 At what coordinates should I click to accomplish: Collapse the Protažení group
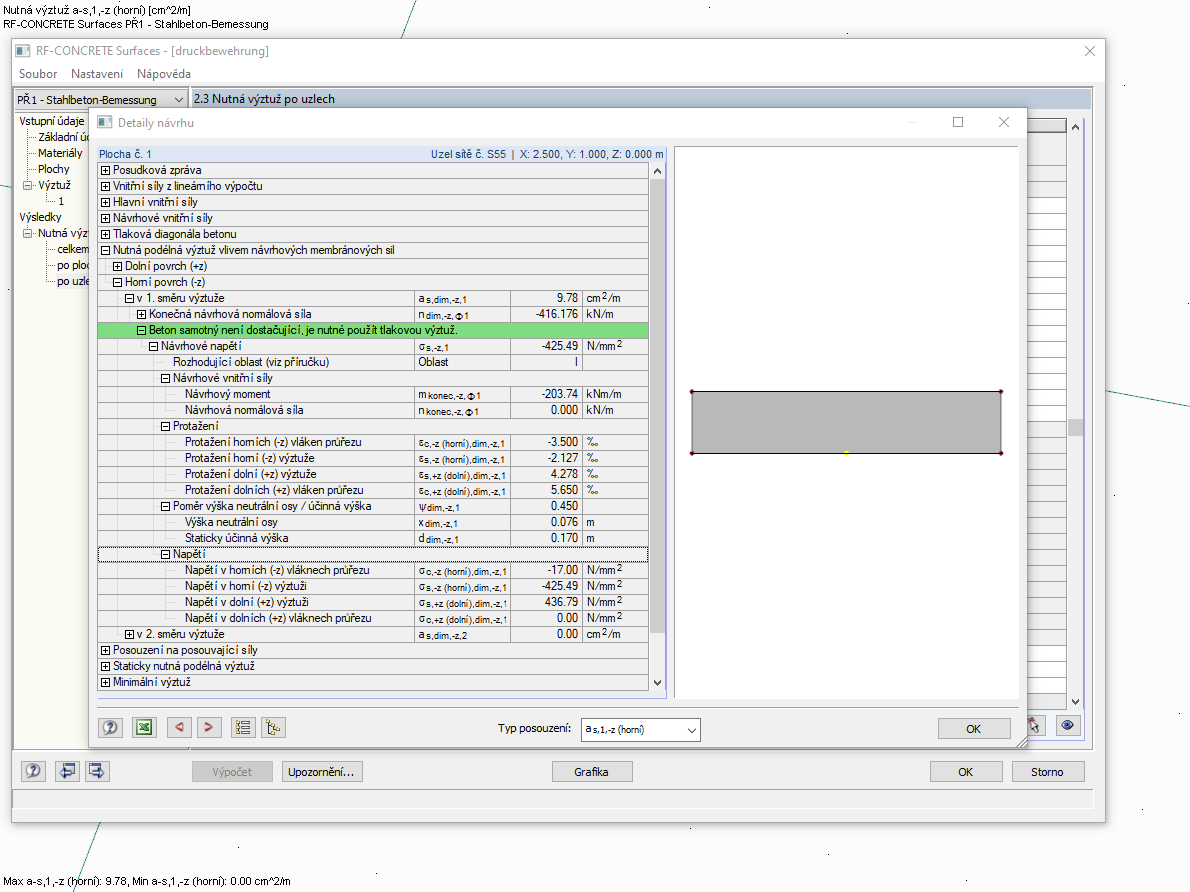click(x=165, y=426)
